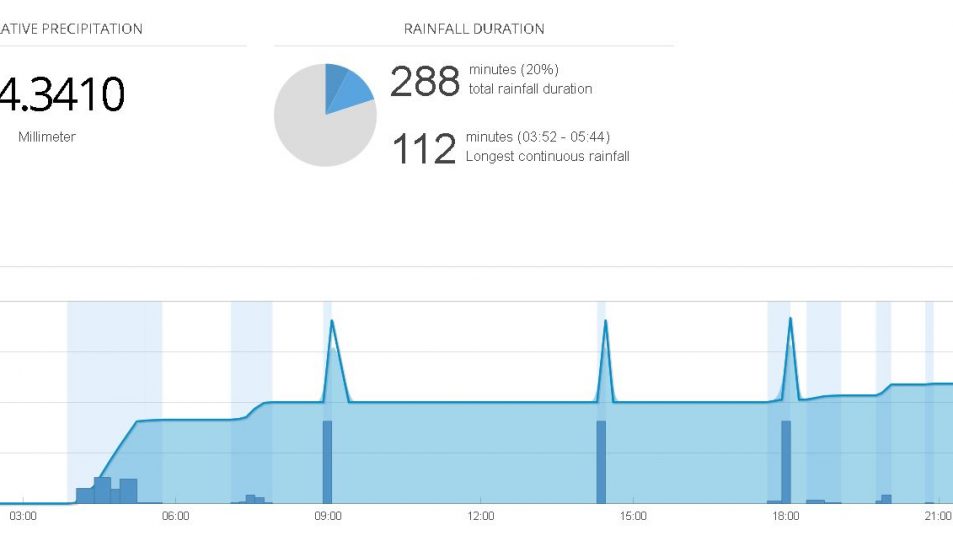Click the dark blue slice of the pie chart
953x536 pixels.
coord(337,82)
